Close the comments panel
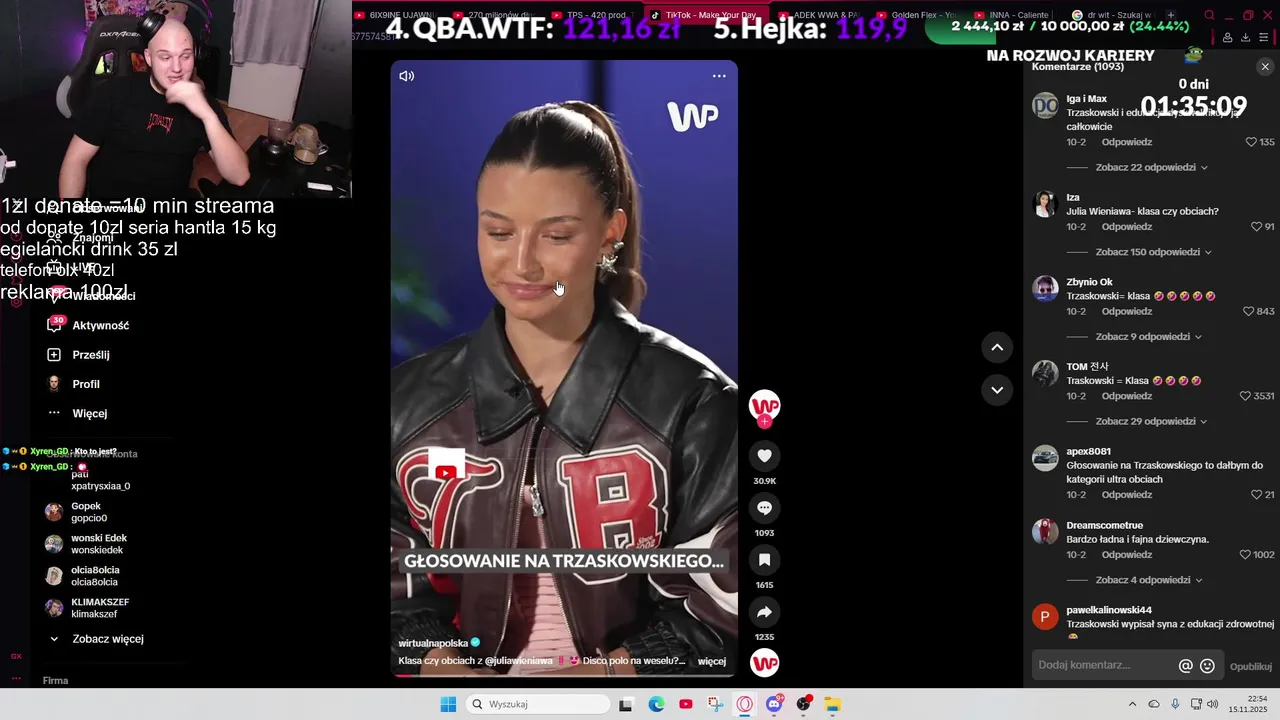 tap(1265, 67)
